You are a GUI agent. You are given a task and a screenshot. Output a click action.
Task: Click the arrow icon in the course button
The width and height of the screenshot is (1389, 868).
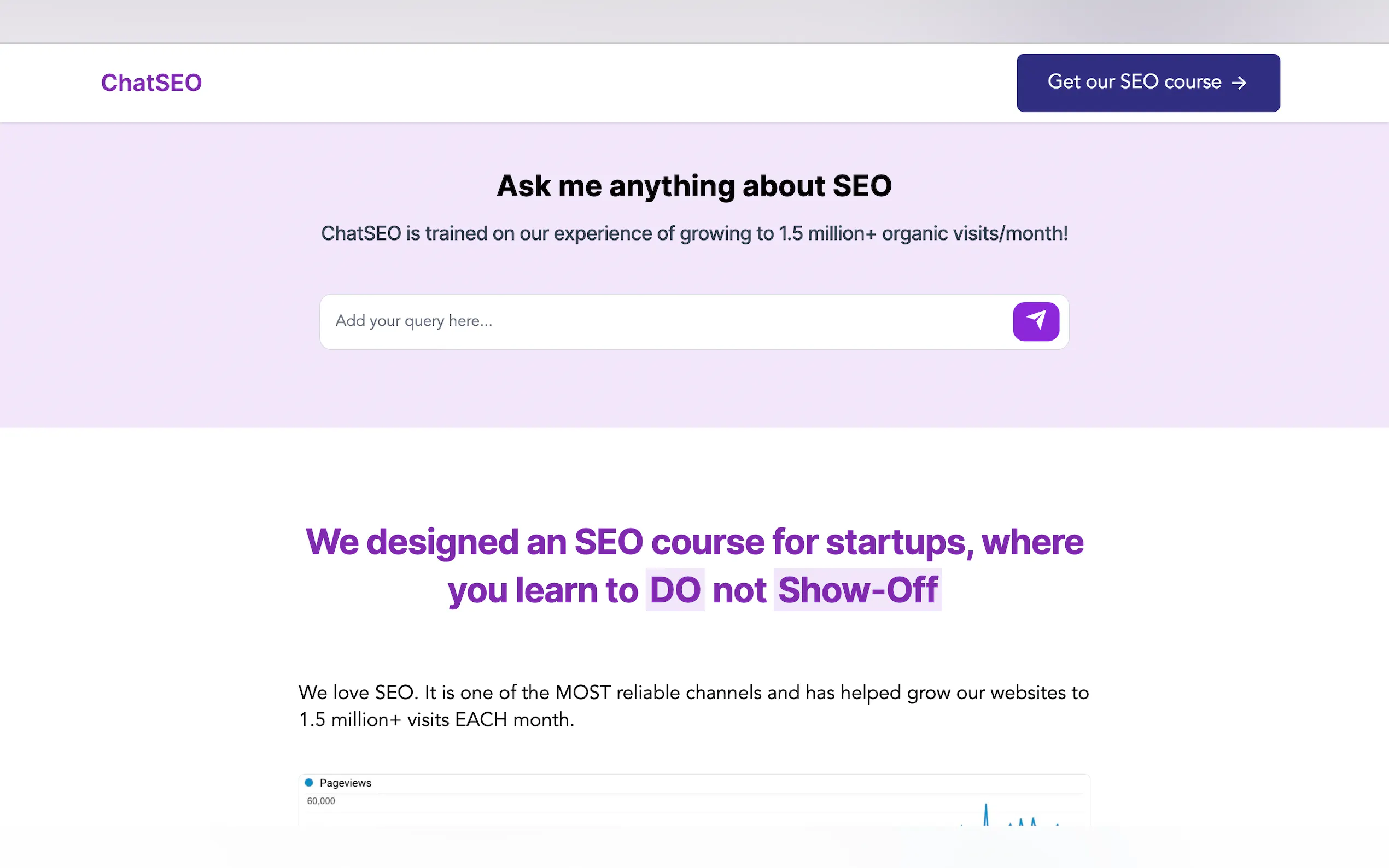1239,83
